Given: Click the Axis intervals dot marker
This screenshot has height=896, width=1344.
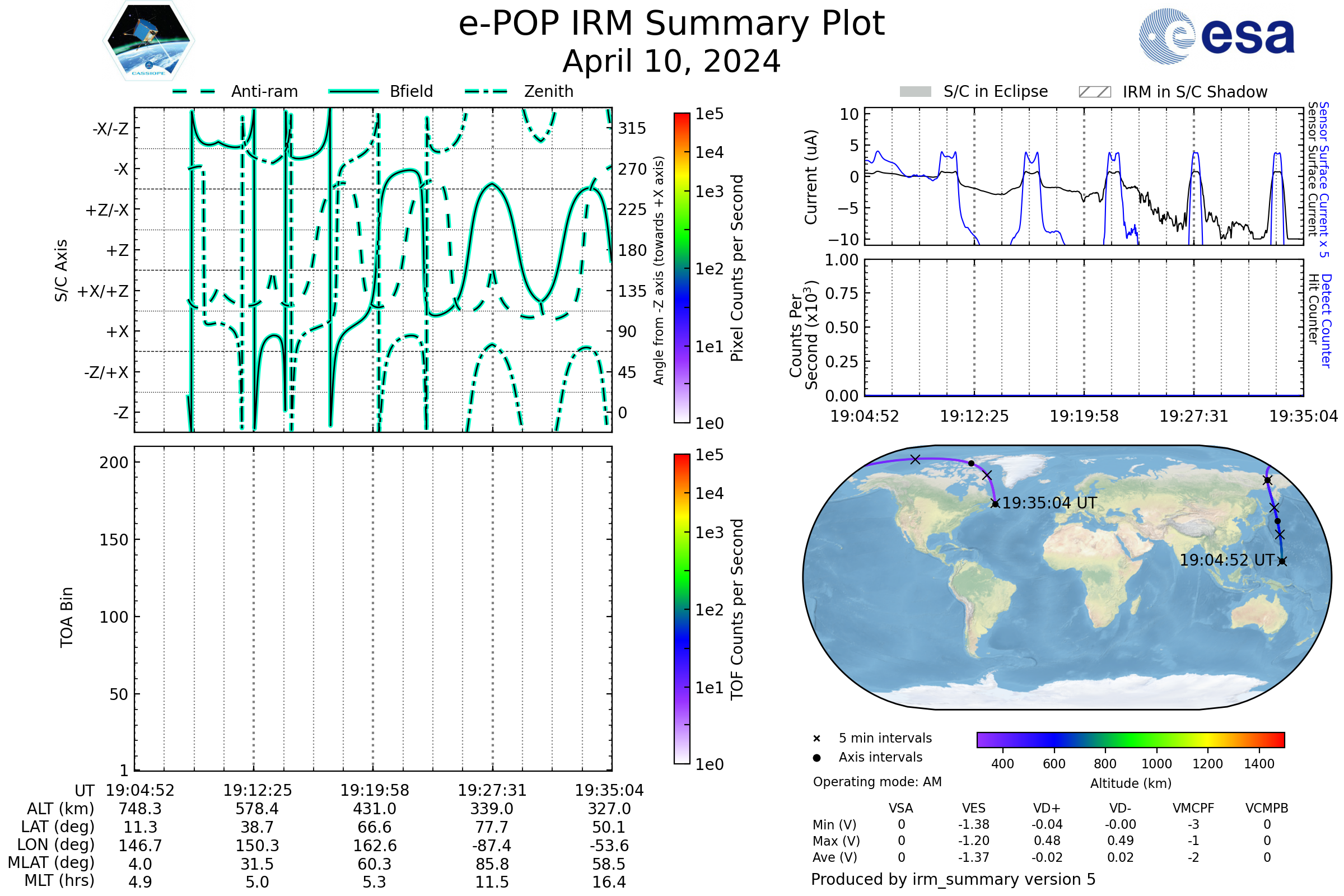Looking at the screenshot, I should pos(816,758).
